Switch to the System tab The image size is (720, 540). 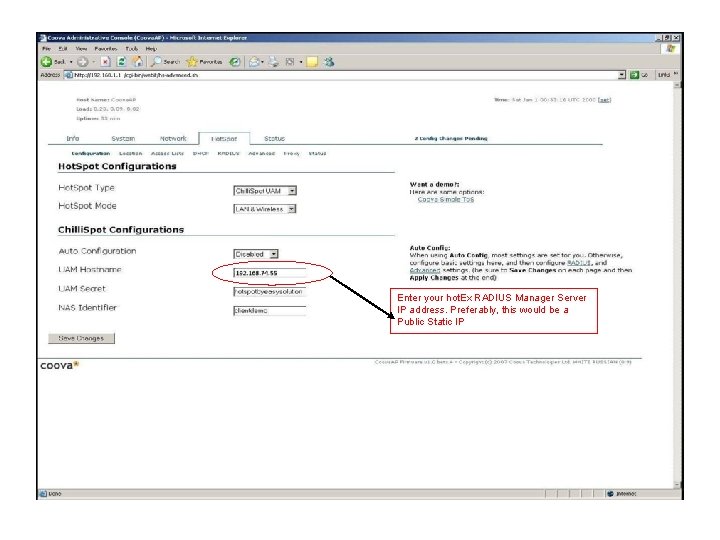(123, 138)
